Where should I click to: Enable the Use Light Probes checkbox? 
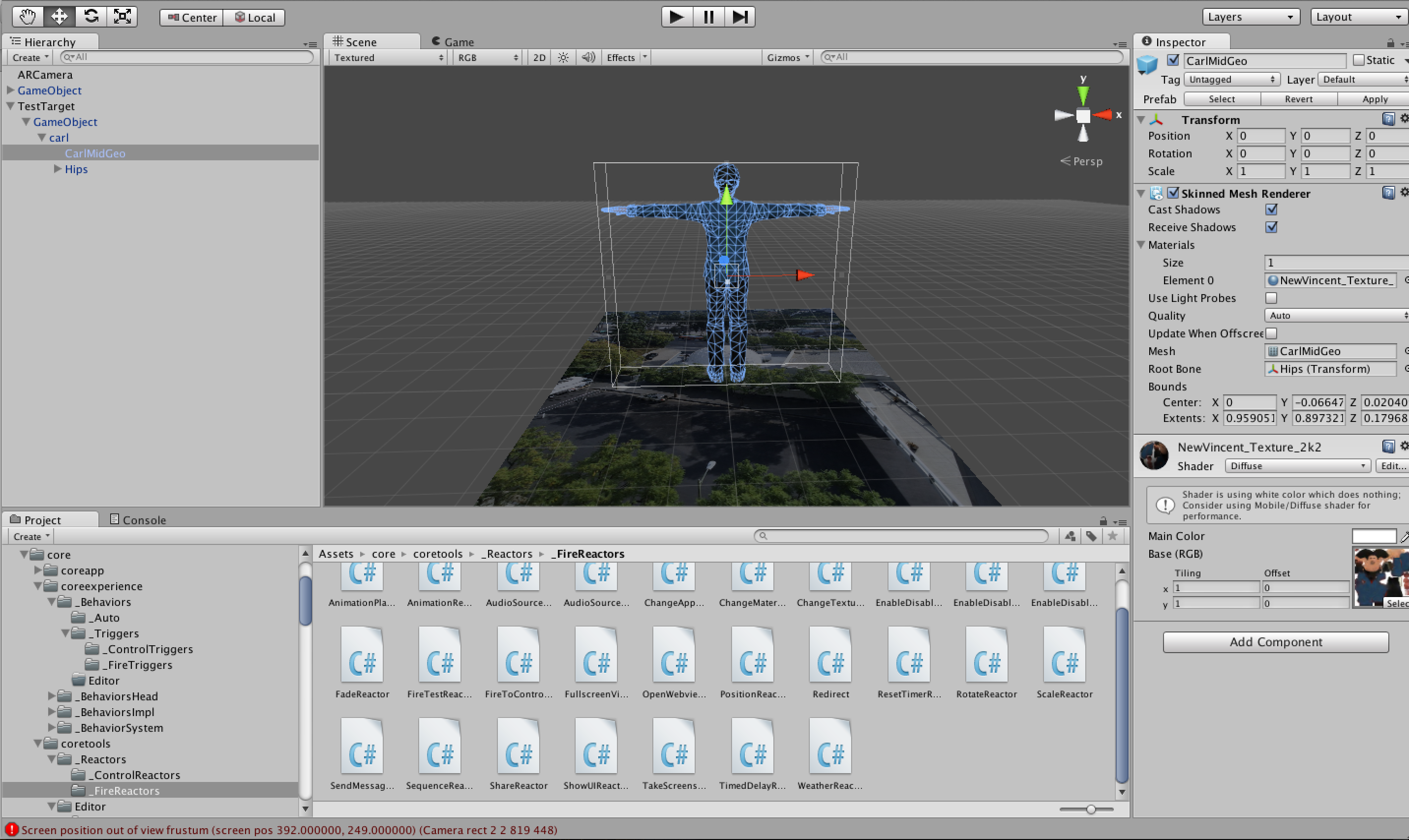pyautogui.click(x=1271, y=298)
